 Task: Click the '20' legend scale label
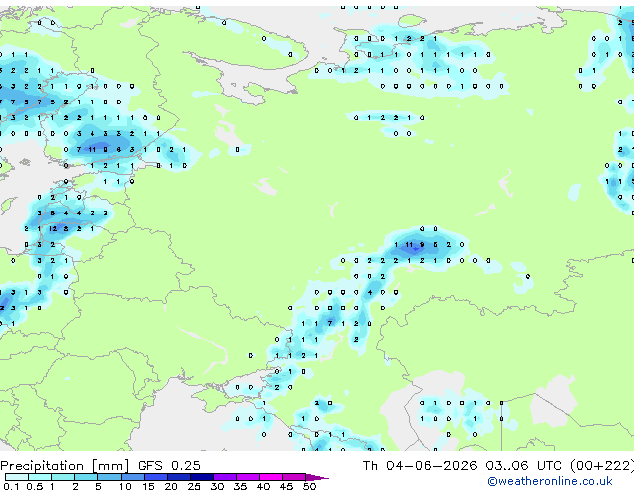pos(171,486)
